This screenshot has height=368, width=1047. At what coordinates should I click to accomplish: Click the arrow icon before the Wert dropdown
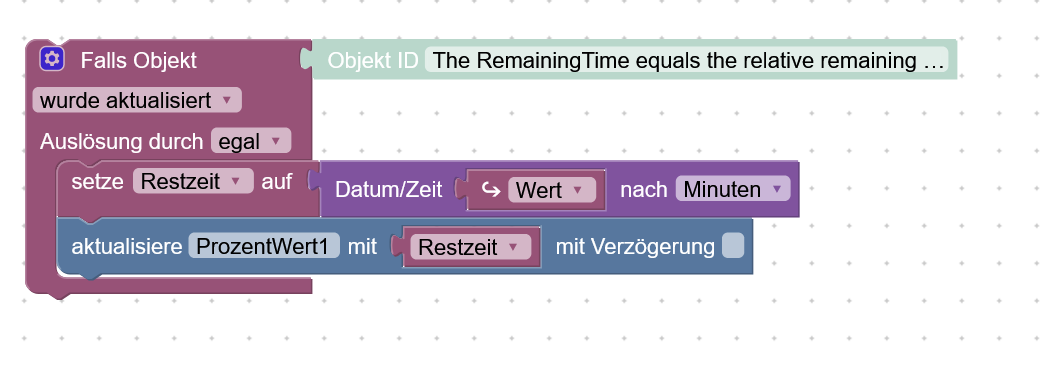click(x=491, y=190)
